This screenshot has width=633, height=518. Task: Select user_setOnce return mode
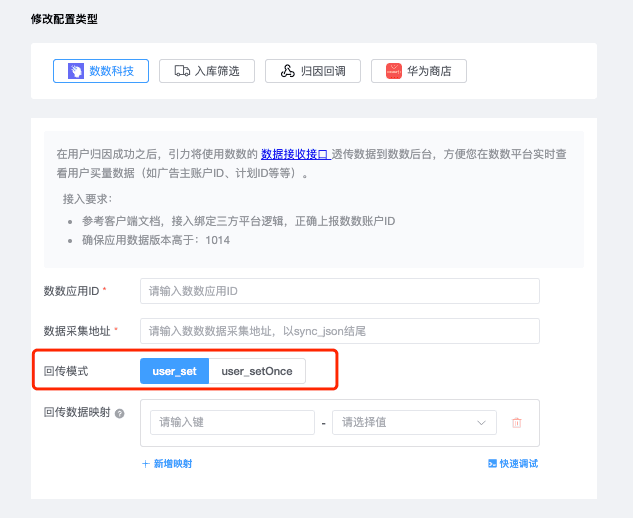pos(257,371)
